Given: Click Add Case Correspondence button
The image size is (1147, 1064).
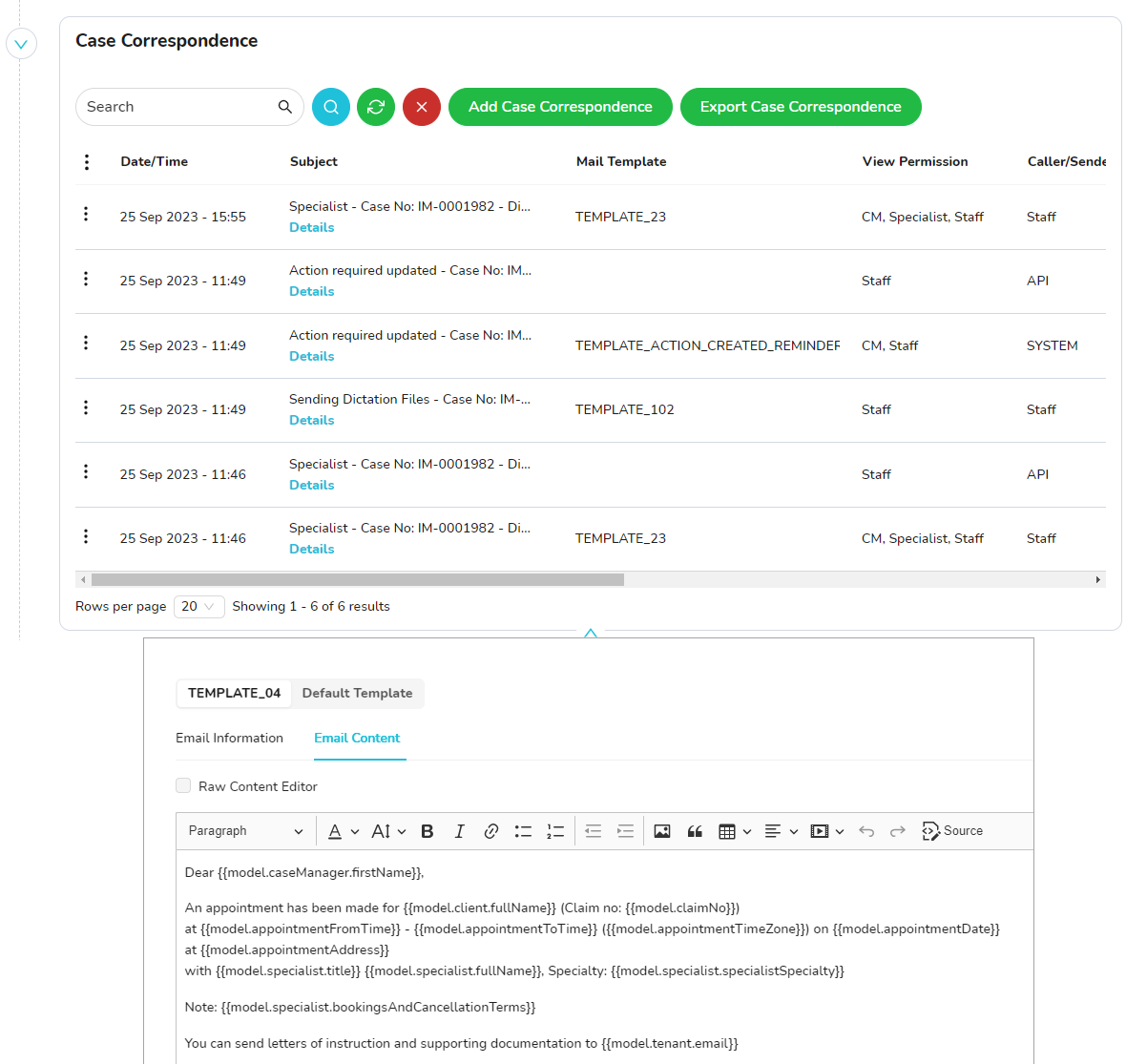Looking at the screenshot, I should pos(560,107).
